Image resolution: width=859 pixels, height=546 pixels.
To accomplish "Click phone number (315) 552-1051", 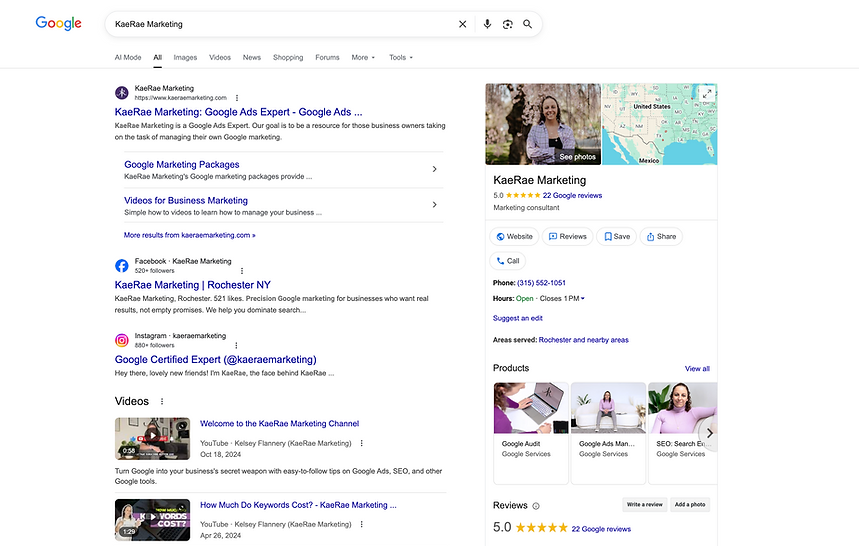I will [x=541, y=283].
